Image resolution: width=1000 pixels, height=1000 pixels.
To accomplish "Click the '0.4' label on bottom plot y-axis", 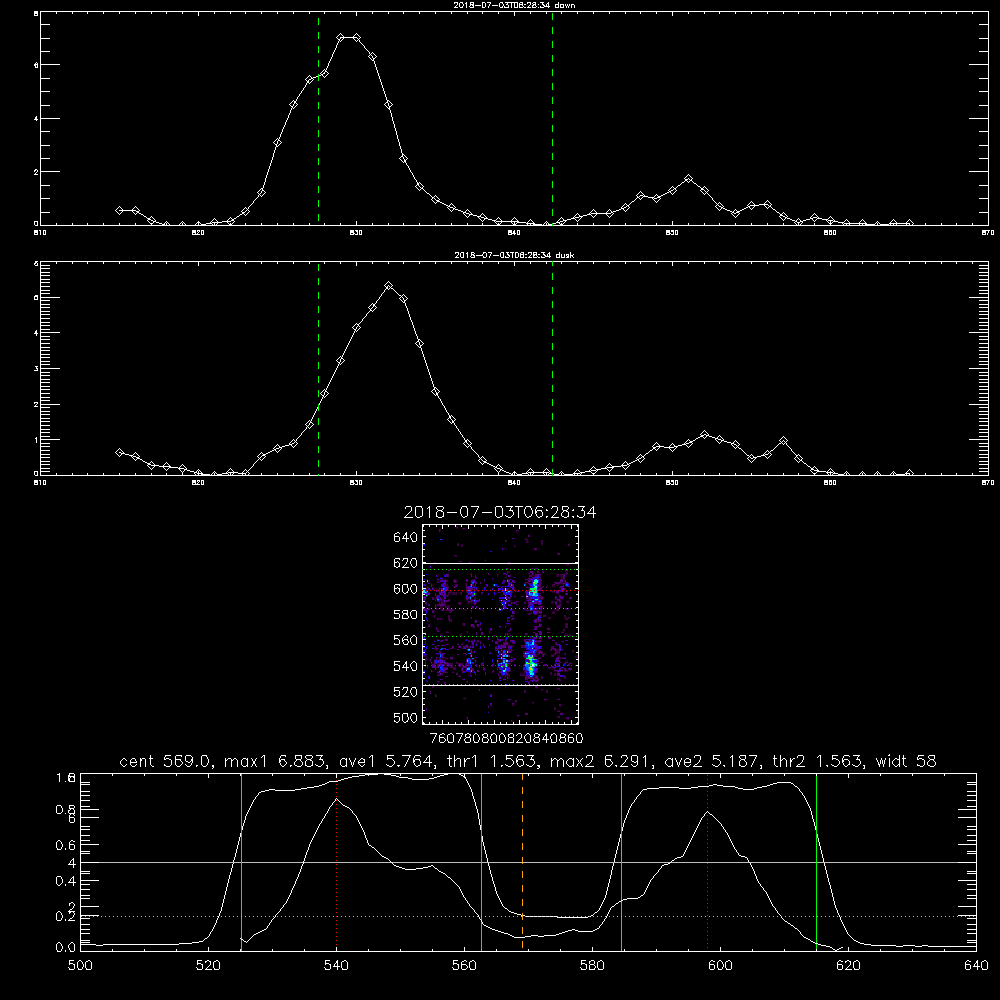I will (x=65, y=881).
